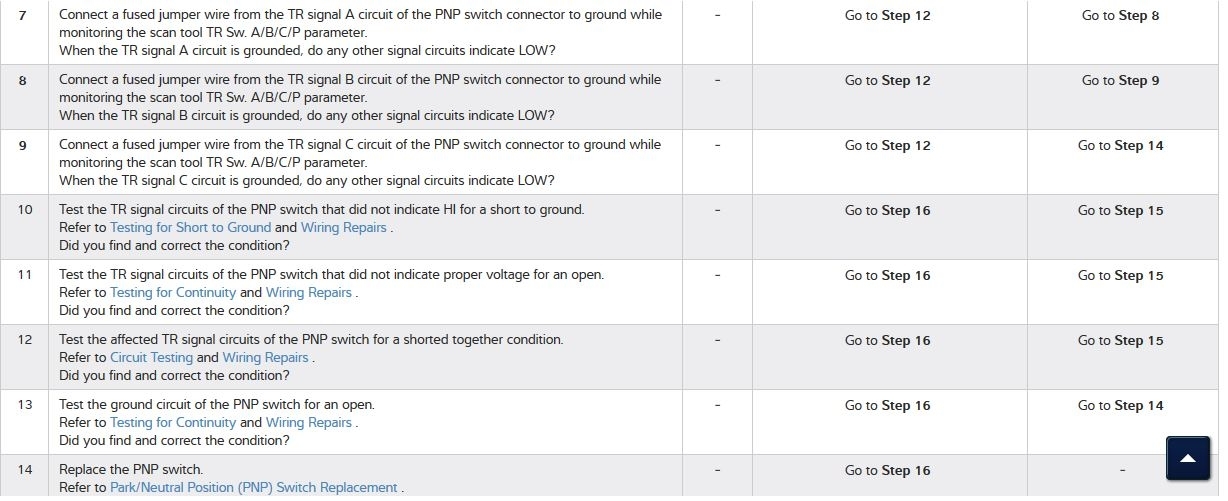Select Wiring Repairs link in step 13
Screen dimensions: 1228x501
pyautogui.click(x=309, y=423)
